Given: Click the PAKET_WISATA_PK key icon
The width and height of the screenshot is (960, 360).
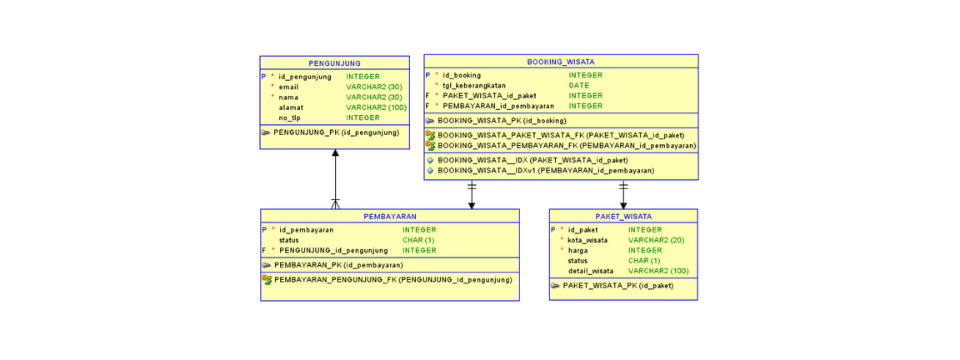Looking at the screenshot, I should tap(555, 285).
